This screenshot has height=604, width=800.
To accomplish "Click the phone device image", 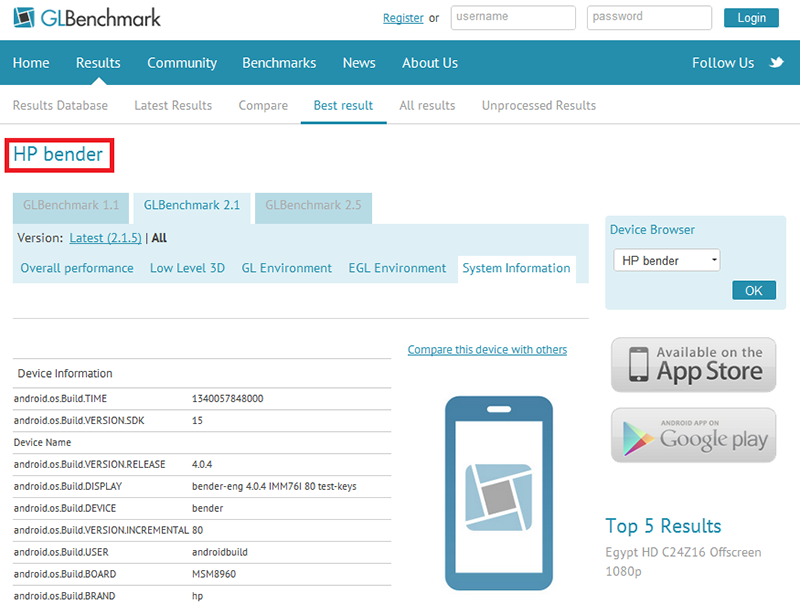I will point(498,492).
